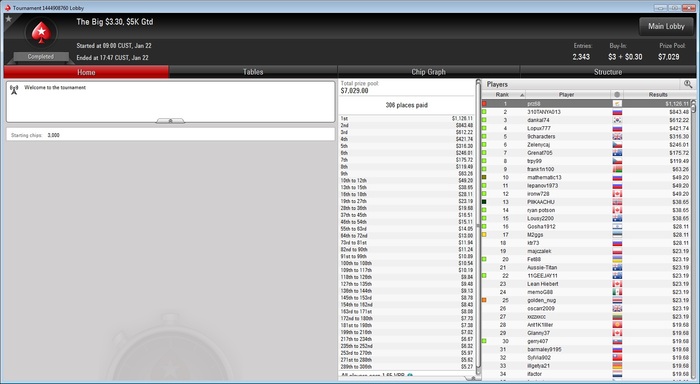Click the flag beside Ant1K1ller
700x384 pixels.
click(x=617, y=325)
